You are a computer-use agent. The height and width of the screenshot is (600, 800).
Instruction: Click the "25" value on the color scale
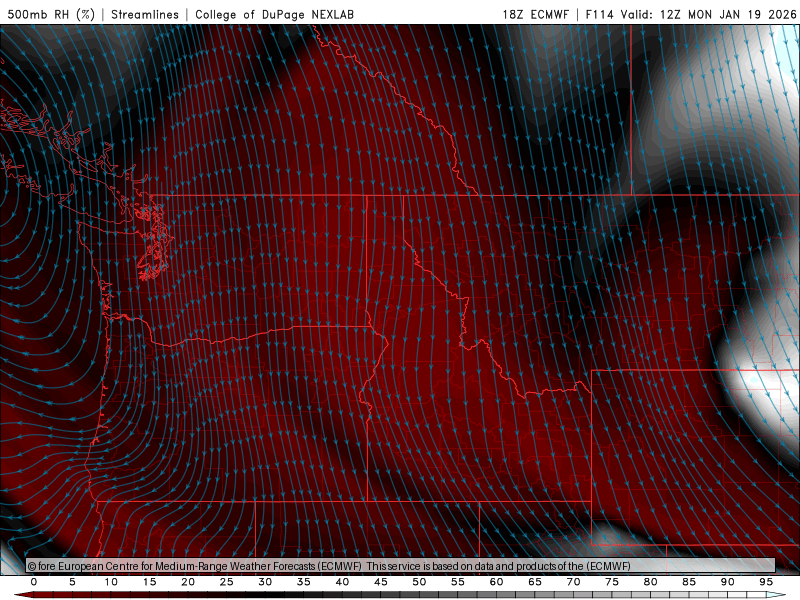[x=227, y=582]
